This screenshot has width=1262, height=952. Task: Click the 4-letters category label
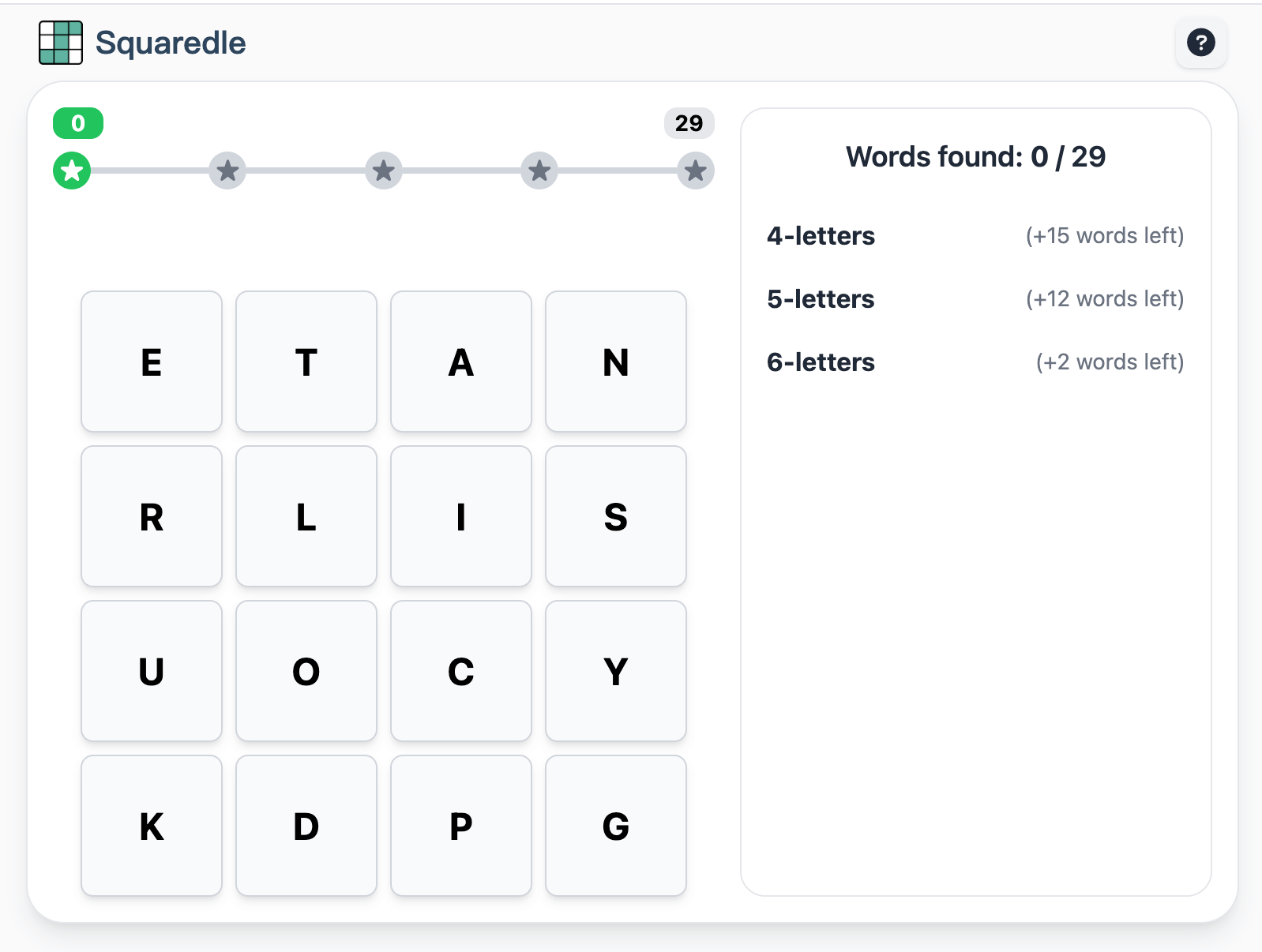[820, 235]
